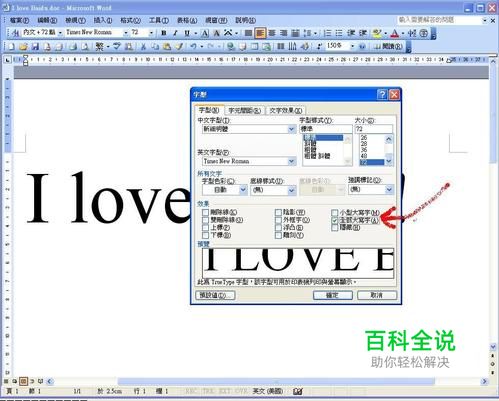The width and height of the screenshot is (499, 401).
Task: Click the 確定 OK button
Action: coord(332,295)
